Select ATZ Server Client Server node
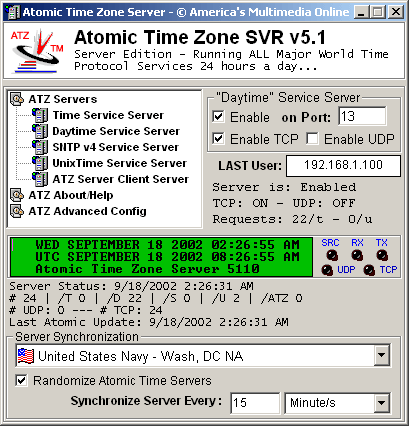Image resolution: width=409 pixels, height=426 pixels. click(121, 179)
